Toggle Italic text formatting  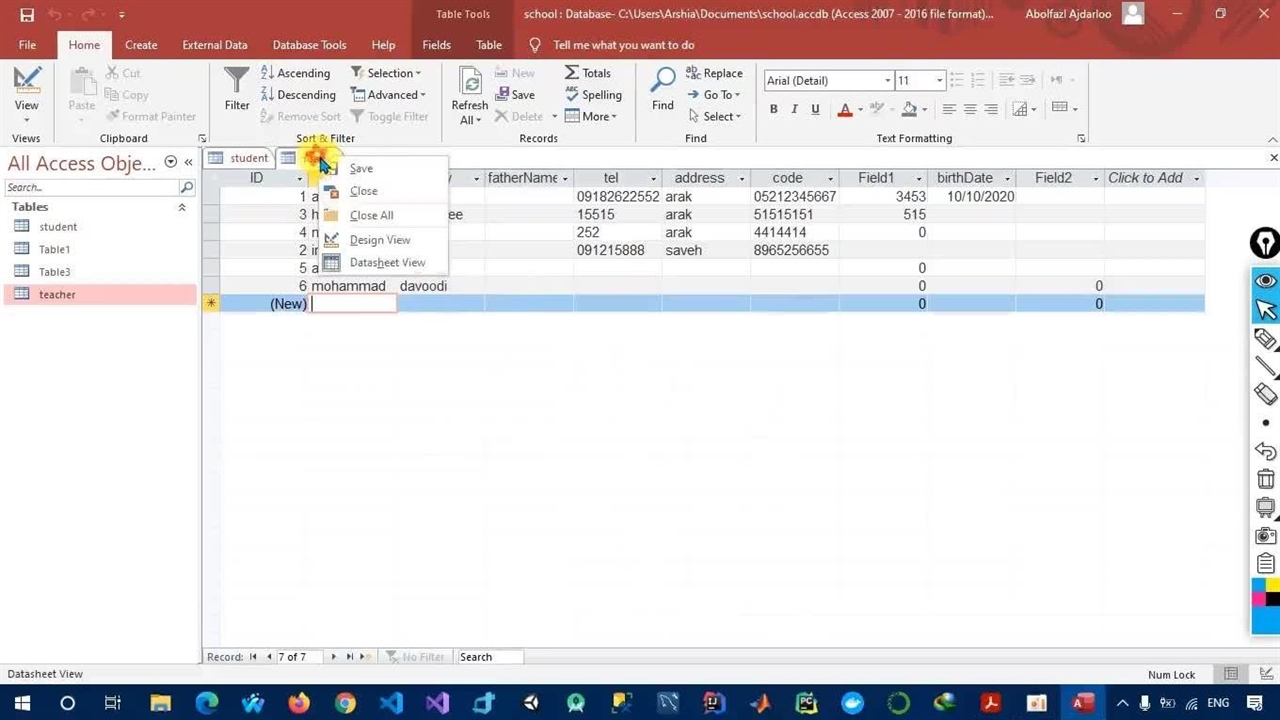coord(794,109)
